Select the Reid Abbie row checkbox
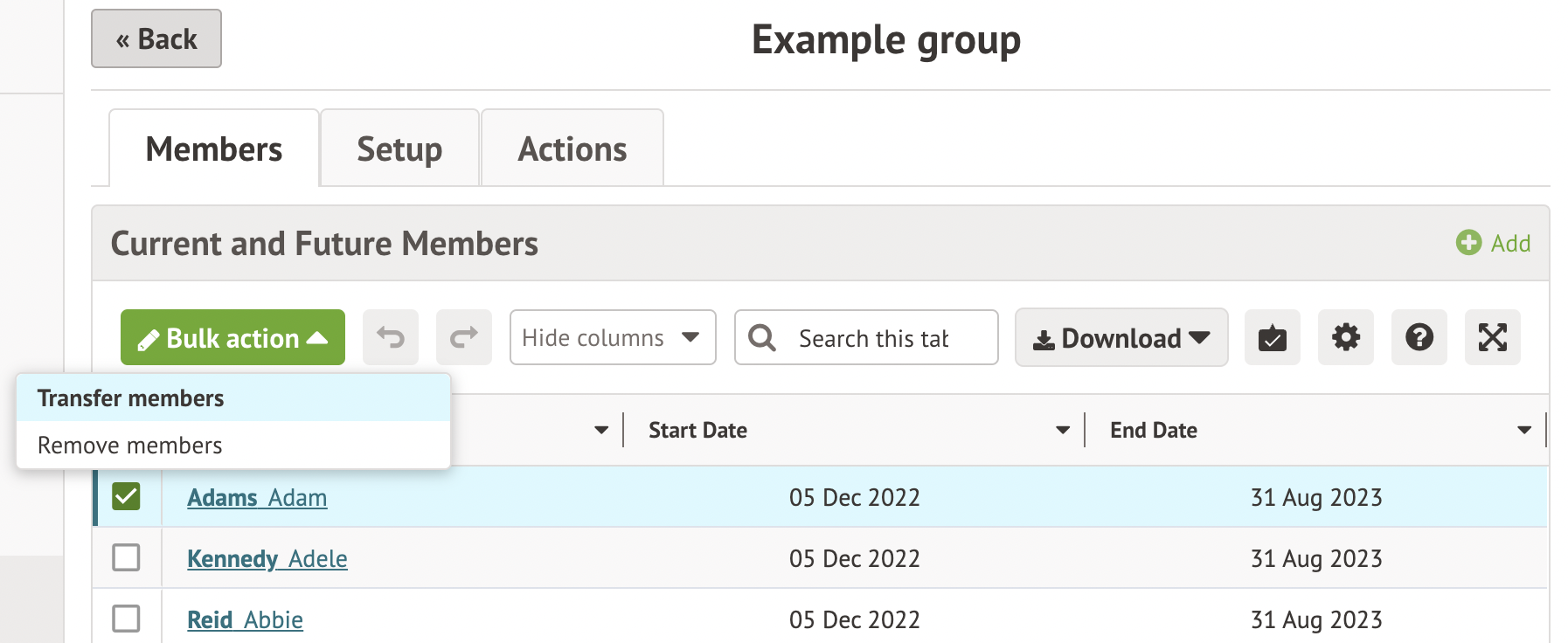Image resolution: width=1568 pixels, height=643 pixels. pyautogui.click(x=127, y=619)
